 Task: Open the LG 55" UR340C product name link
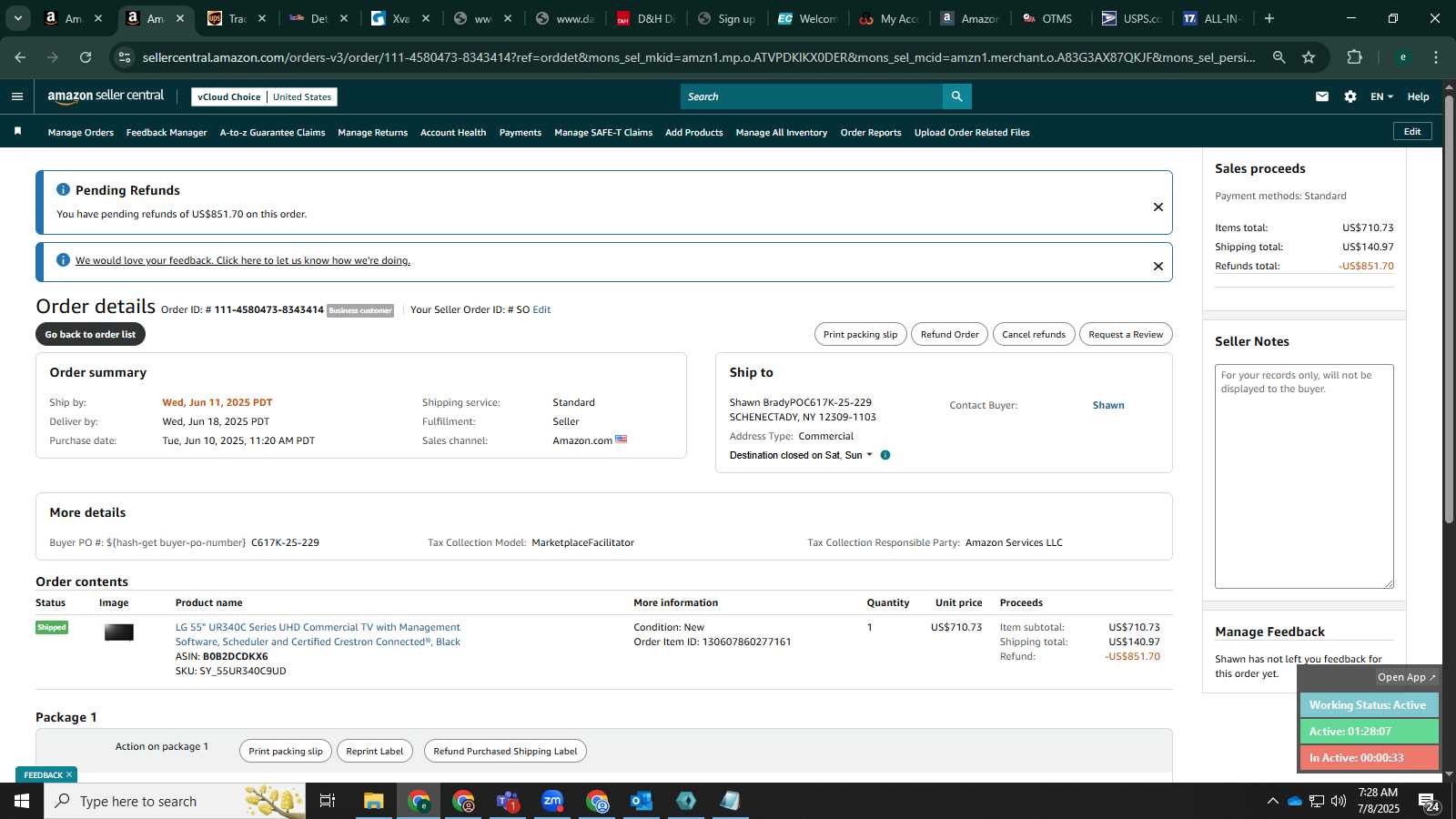(x=318, y=634)
